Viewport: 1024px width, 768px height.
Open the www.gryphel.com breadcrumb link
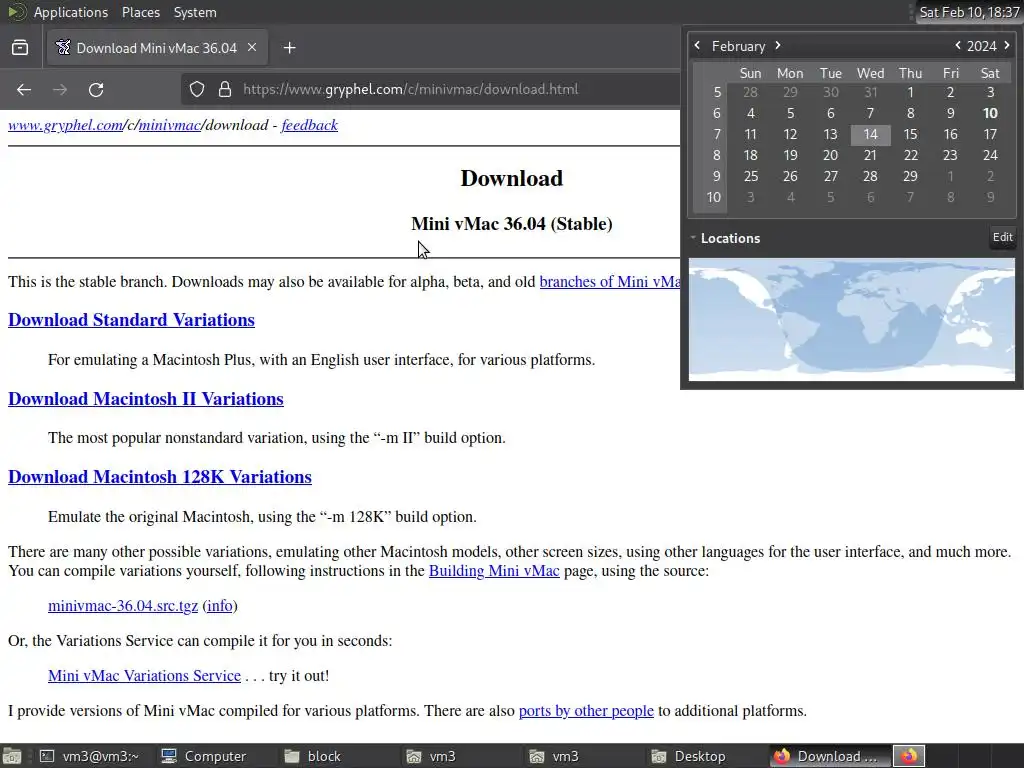click(65, 125)
